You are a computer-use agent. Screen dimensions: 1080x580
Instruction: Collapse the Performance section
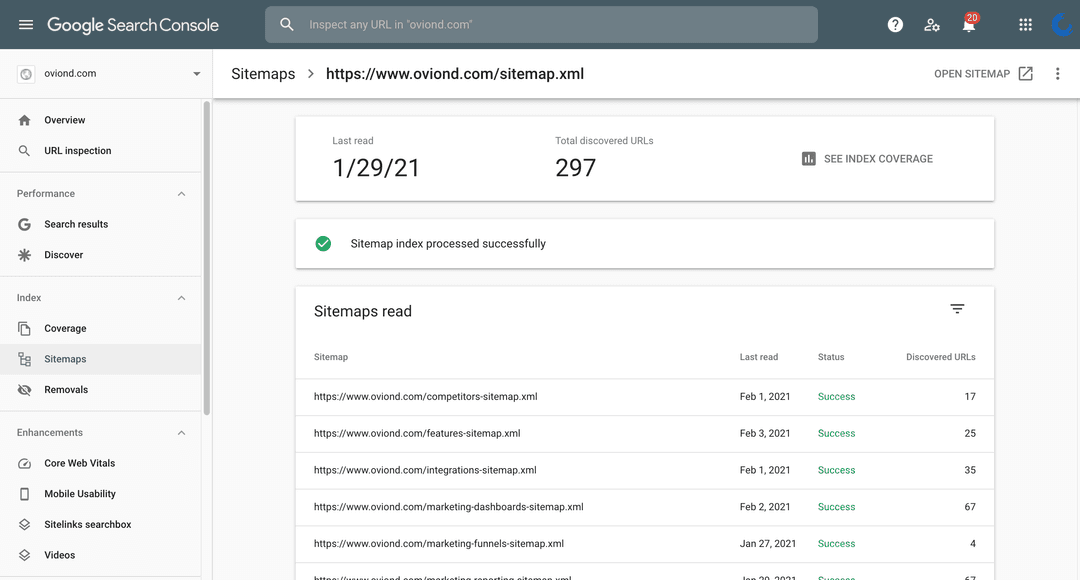pyautogui.click(x=181, y=194)
